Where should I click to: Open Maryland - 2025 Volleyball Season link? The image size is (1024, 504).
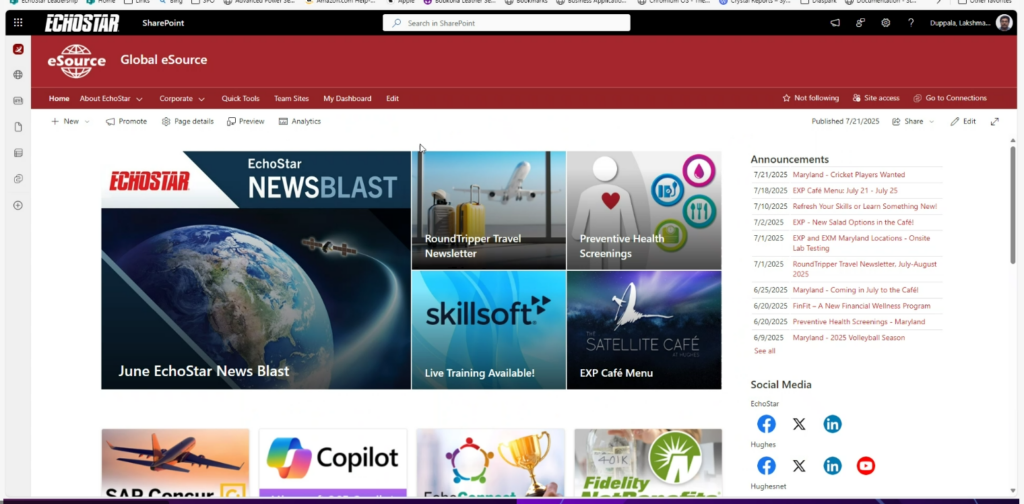pos(848,338)
